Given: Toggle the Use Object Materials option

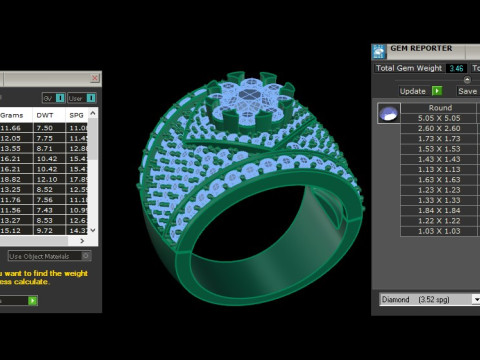Looking at the screenshot, I should 49,256.
